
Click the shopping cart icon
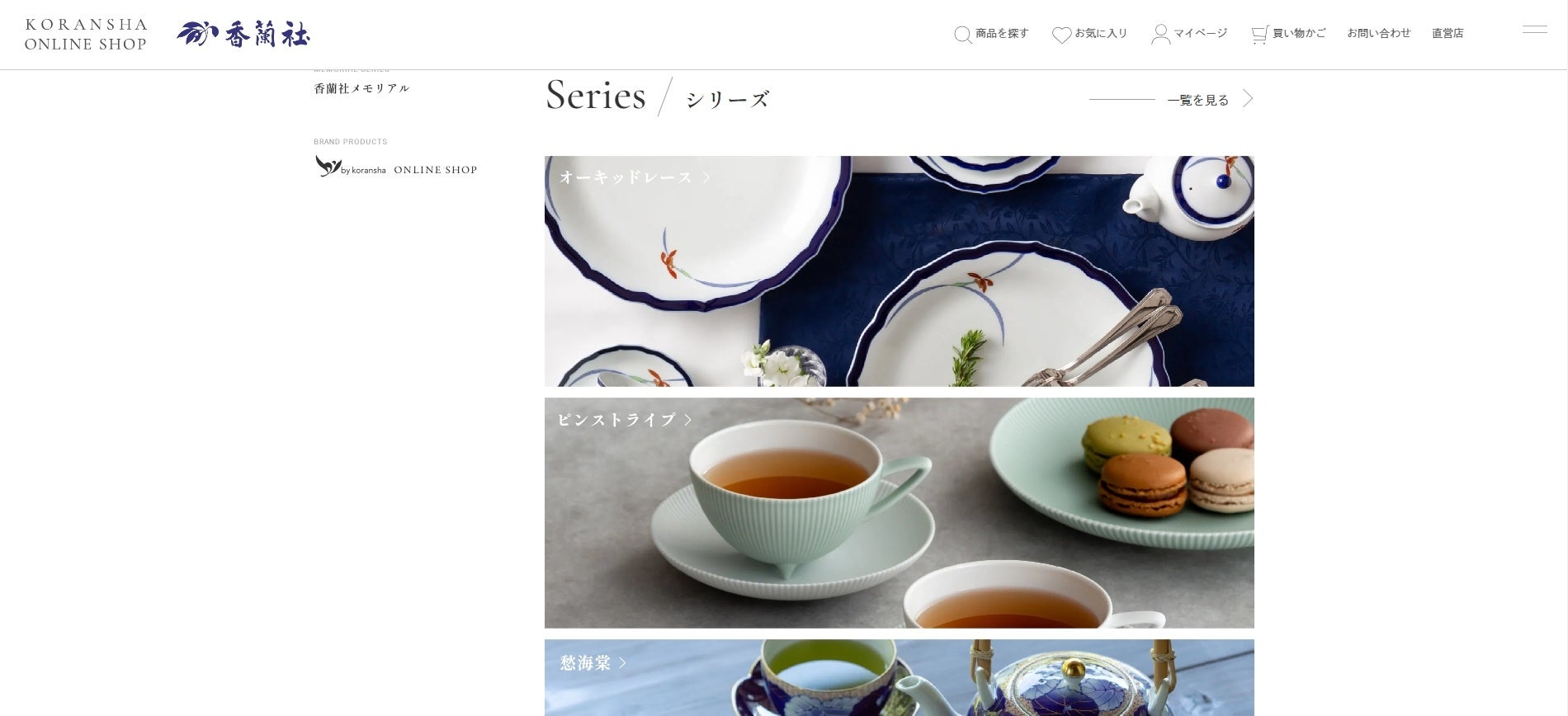(x=1259, y=35)
